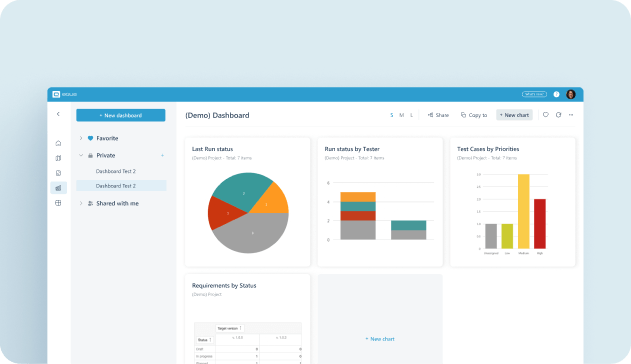This screenshot has height=364, width=631.
Task: Click the Copy to button
Action: pos(474,115)
